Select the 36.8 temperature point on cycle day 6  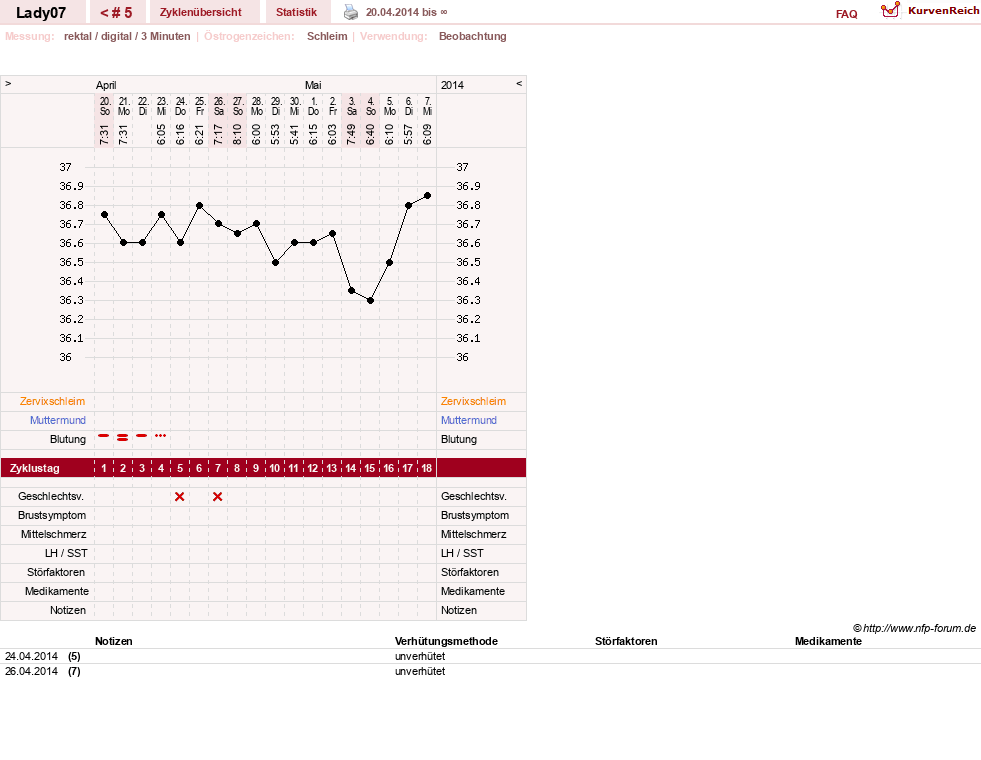click(x=200, y=205)
